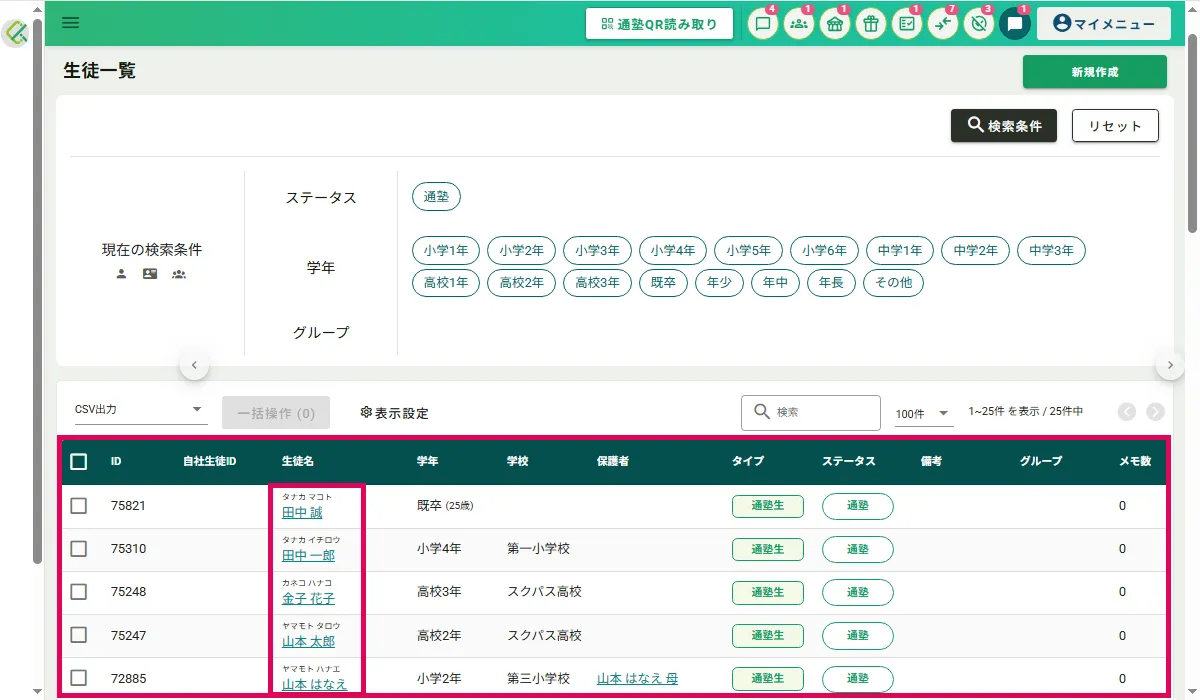Click the 通塾QR読み取り button
1200x700 pixels.
[x=659, y=24]
